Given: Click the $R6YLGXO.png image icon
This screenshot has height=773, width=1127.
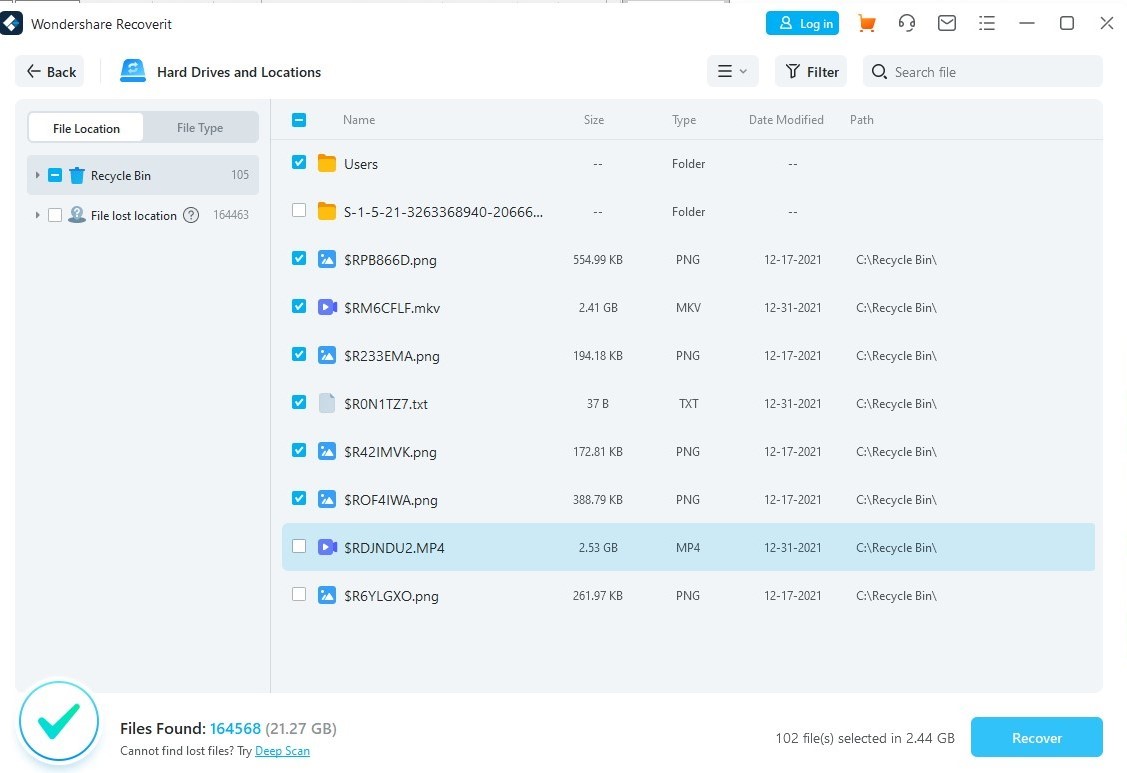Looking at the screenshot, I should pos(327,595).
